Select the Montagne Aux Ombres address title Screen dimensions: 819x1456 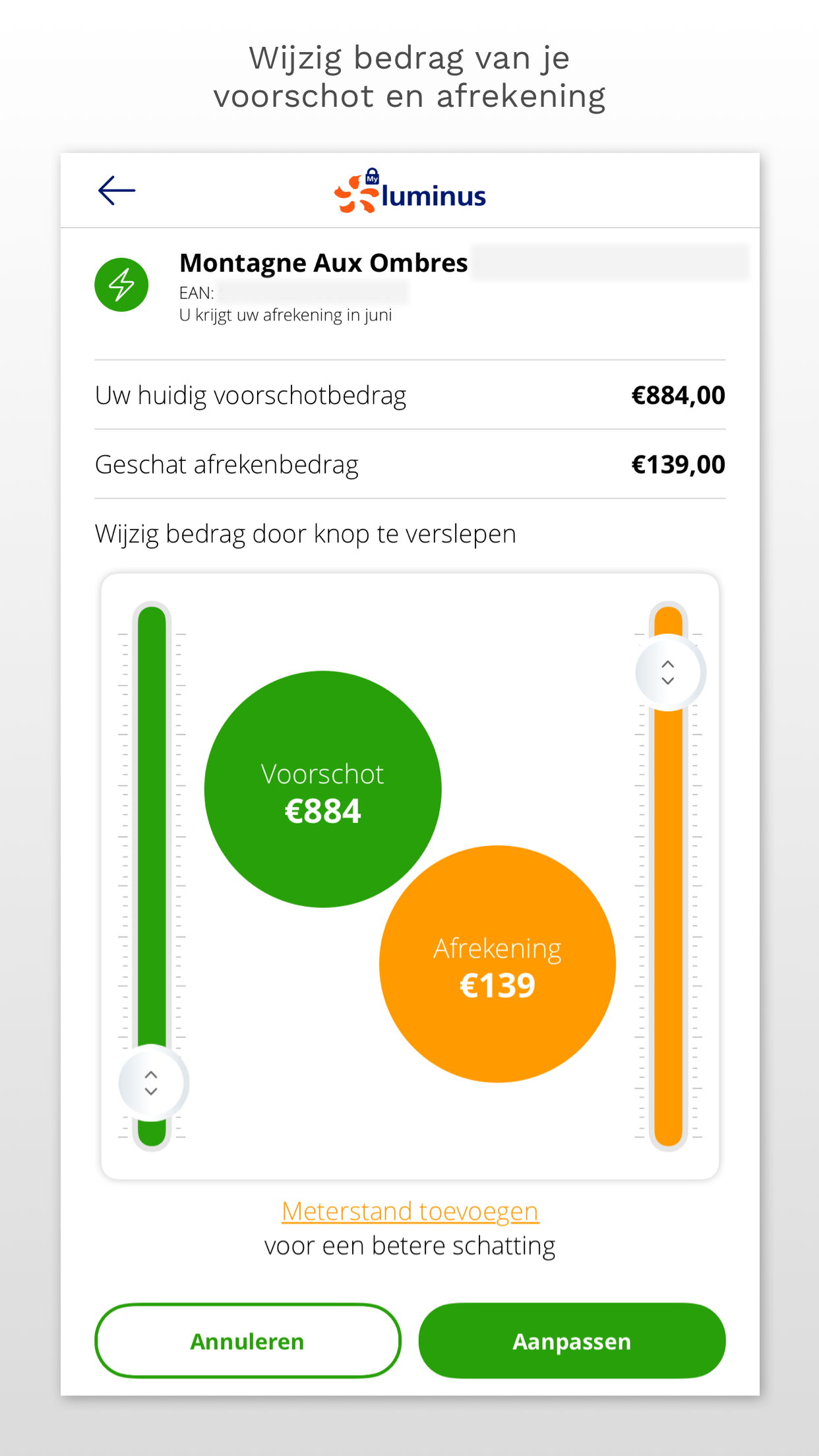click(323, 263)
